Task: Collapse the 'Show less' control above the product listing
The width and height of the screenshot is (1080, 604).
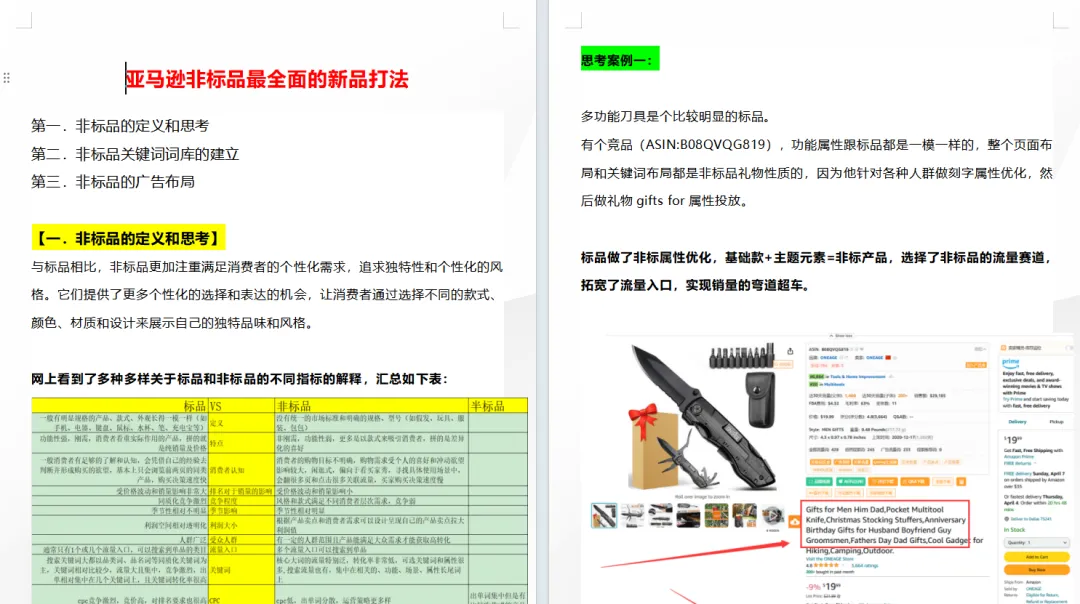Action: click(x=842, y=335)
